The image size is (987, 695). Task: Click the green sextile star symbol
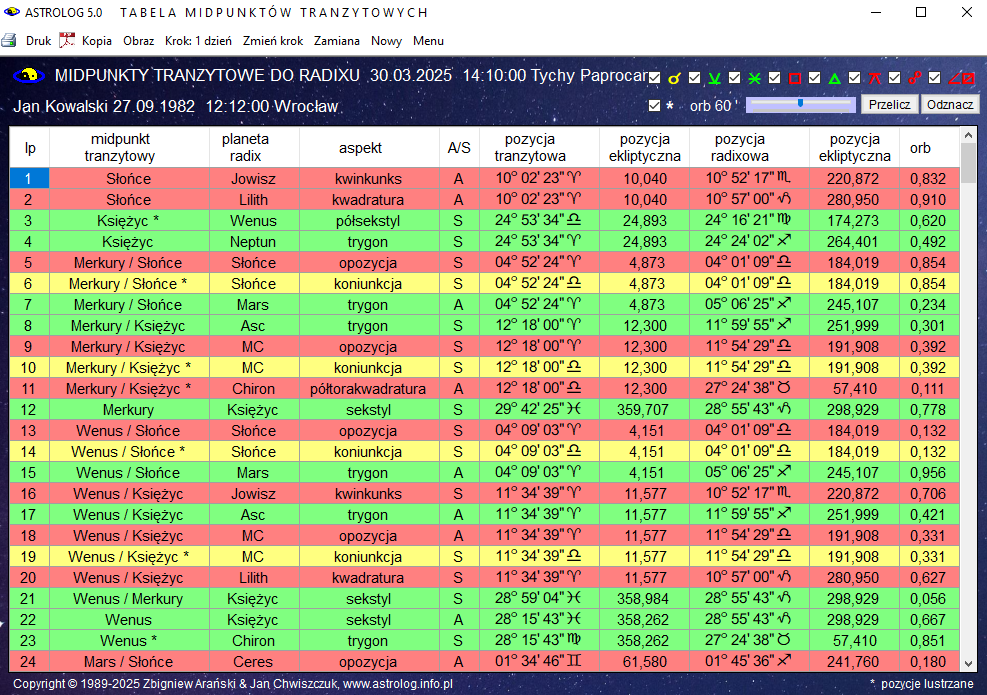tap(755, 78)
